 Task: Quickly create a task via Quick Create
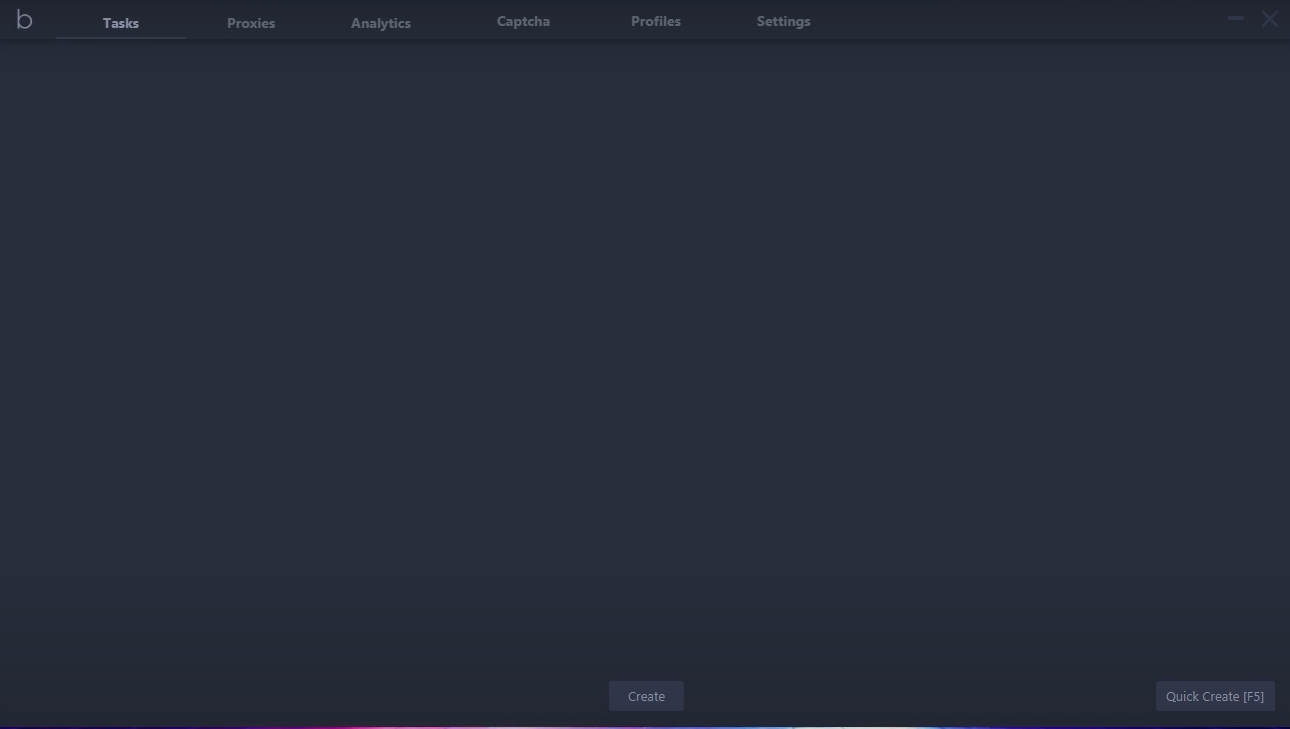pos(1215,696)
